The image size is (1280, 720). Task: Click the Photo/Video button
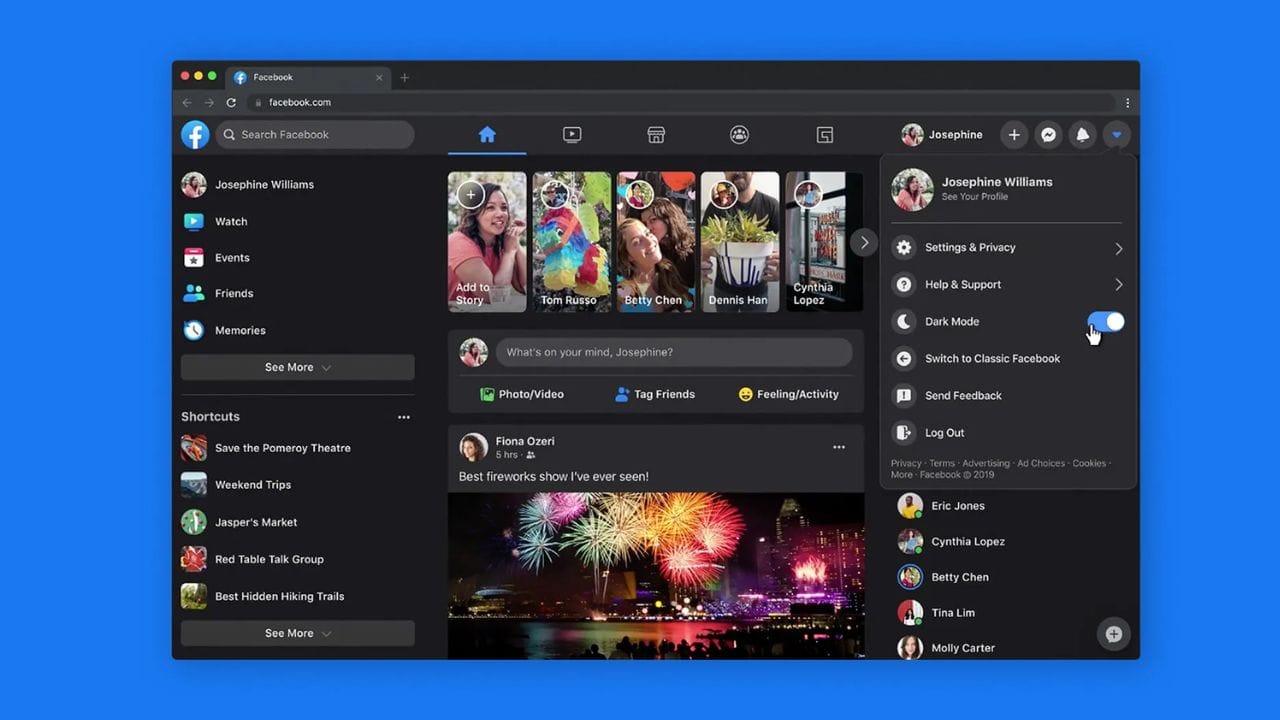click(x=521, y=394)
